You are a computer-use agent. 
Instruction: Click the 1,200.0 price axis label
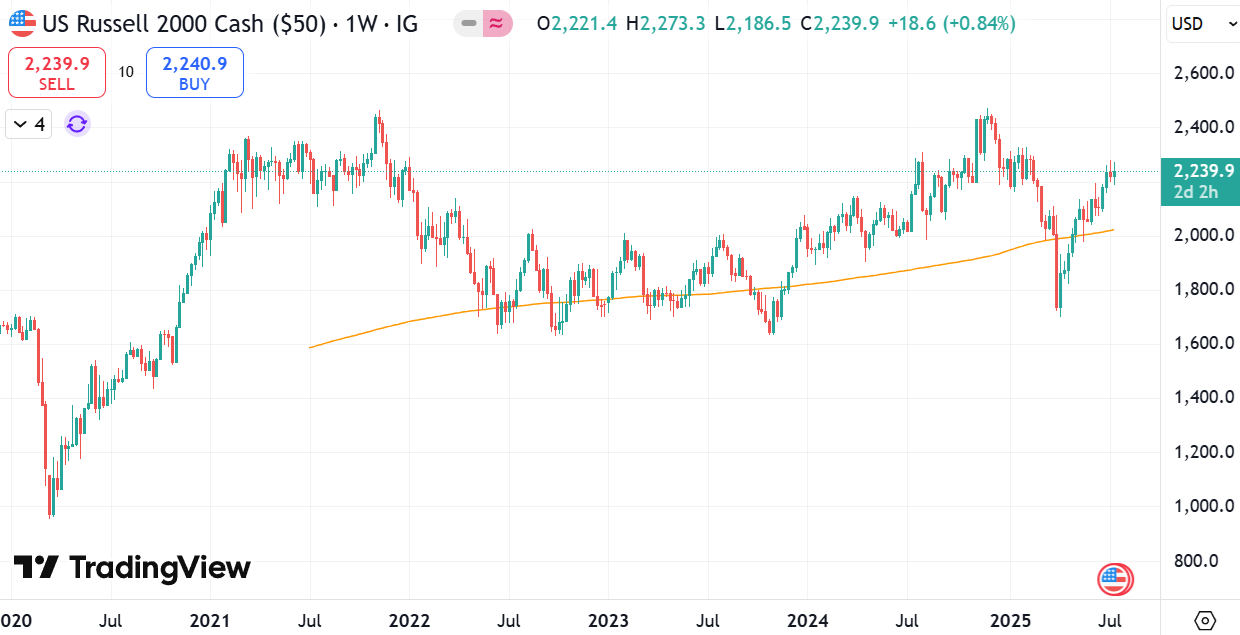click(x=1203, y=451)
